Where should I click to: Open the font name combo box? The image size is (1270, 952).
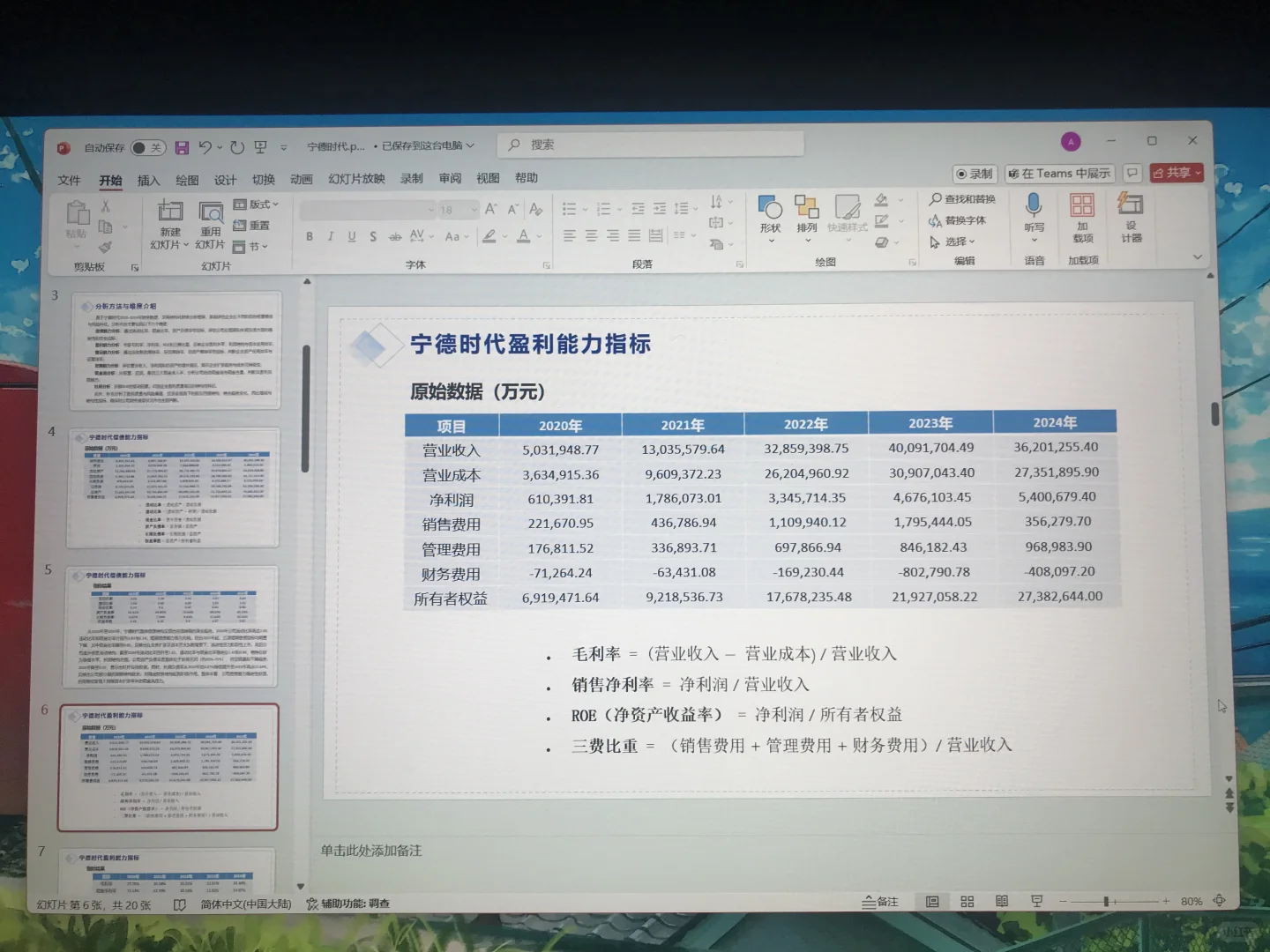368,210
